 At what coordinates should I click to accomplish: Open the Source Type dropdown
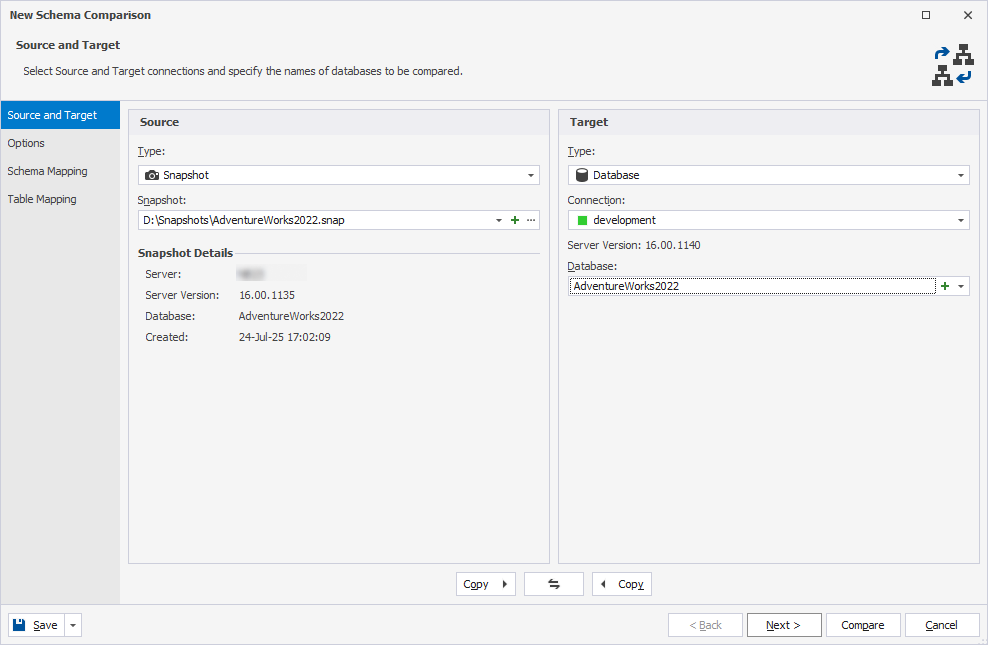coord(530,174)
